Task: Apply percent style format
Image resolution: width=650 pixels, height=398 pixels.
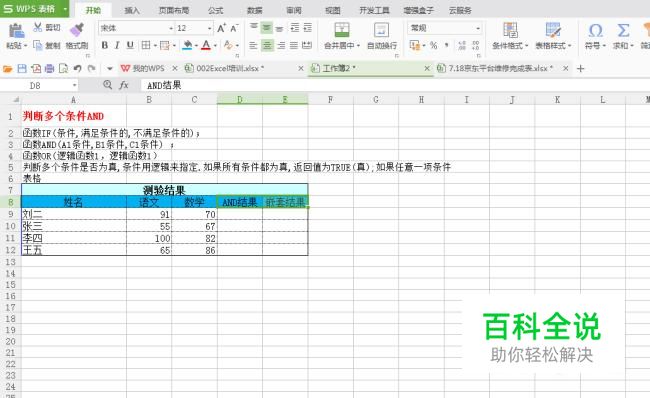Action: click(x=433, y=45)
